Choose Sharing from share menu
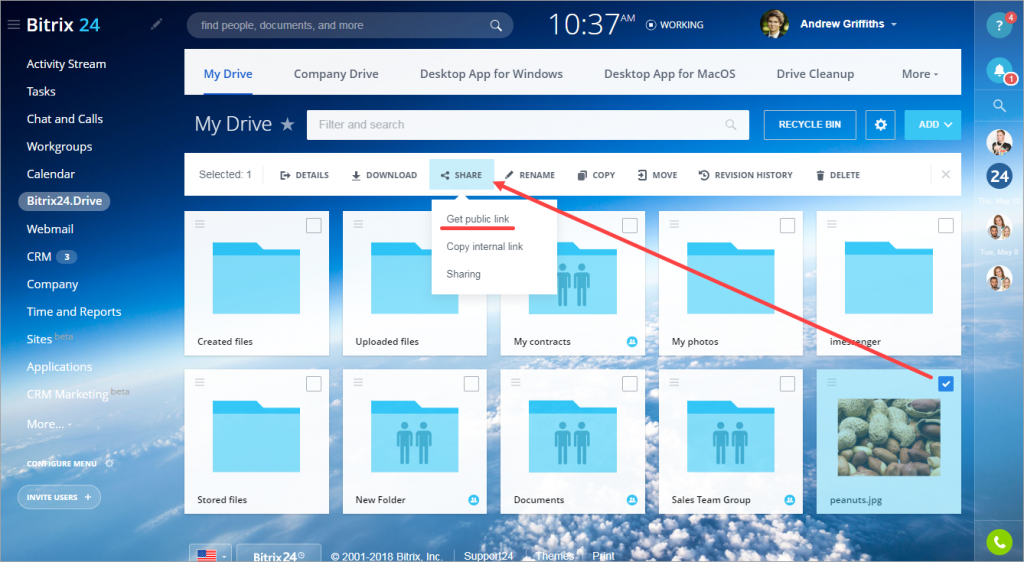Image resolution: width=1024 pixels, height=562 pixels. tap(463, 273)
